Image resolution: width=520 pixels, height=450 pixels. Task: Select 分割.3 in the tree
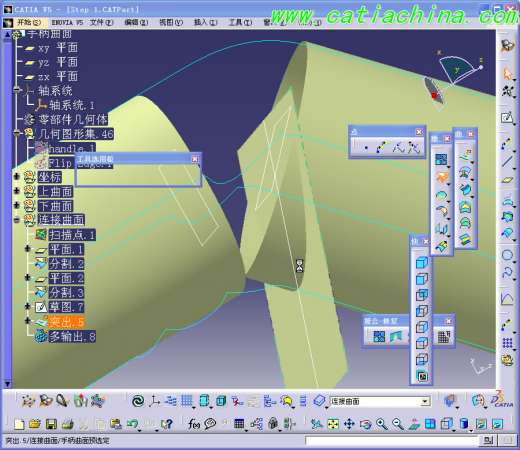[x=66, y=292]
